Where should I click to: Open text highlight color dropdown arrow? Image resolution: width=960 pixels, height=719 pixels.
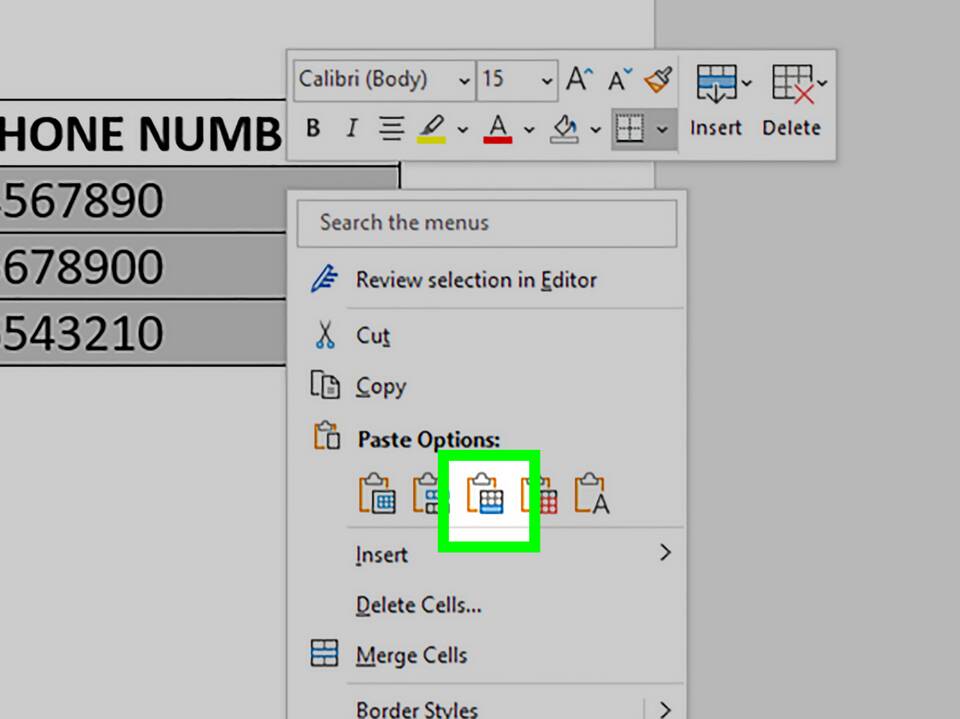tap(463, 129)
